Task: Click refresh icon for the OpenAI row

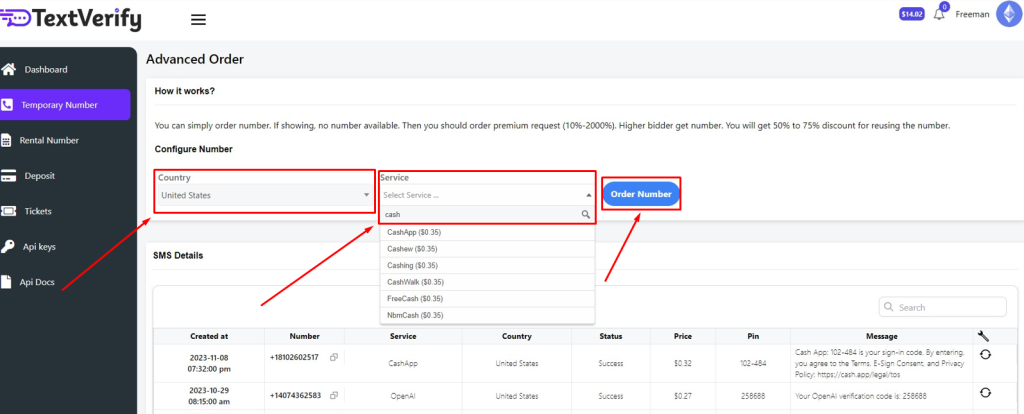Action: (x=985, y=392)
